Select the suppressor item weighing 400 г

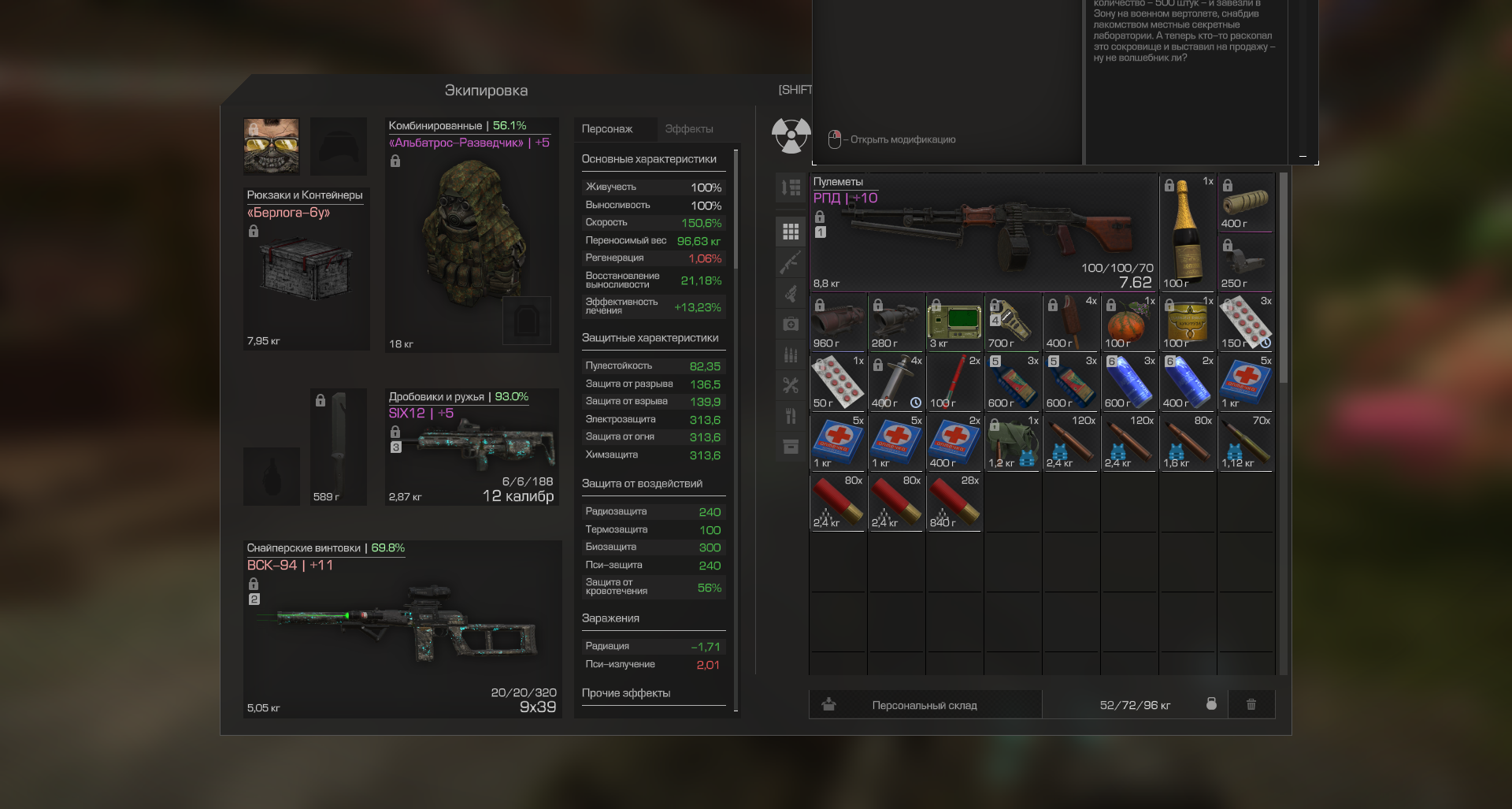[x=1246, y=202]
